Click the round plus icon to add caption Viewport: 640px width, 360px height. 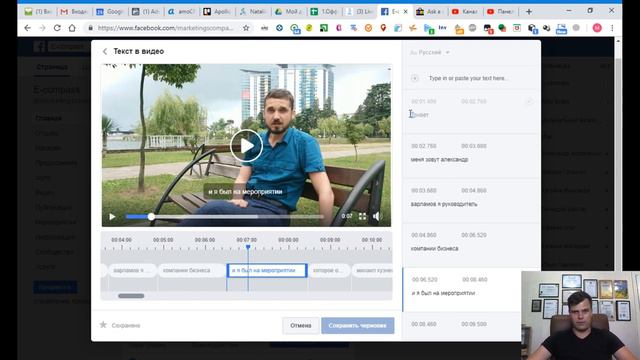(x=415, y=78)
